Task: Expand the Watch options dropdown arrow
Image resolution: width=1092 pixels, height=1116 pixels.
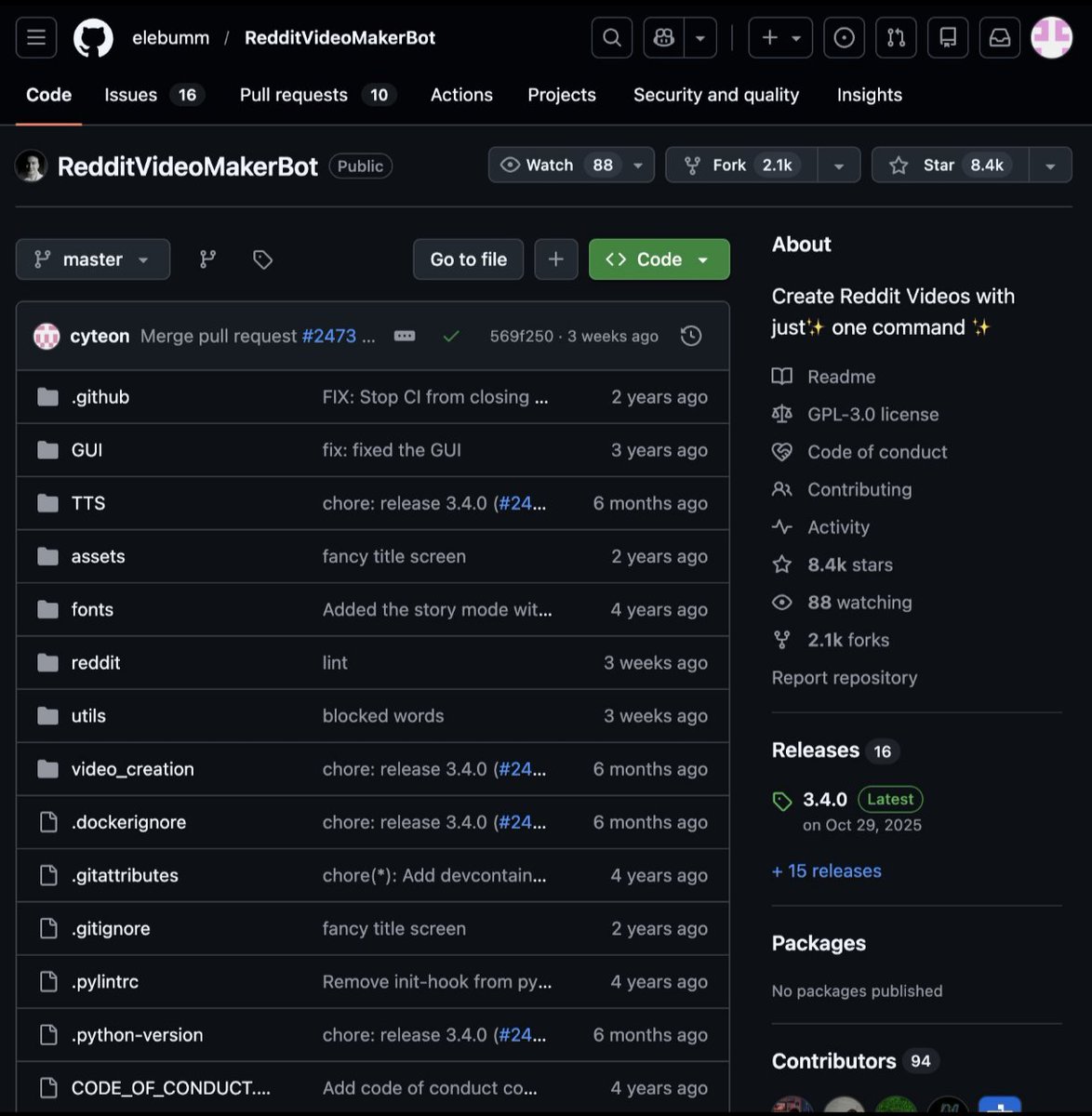Action: pyautogui.click(x=638, y=166)
